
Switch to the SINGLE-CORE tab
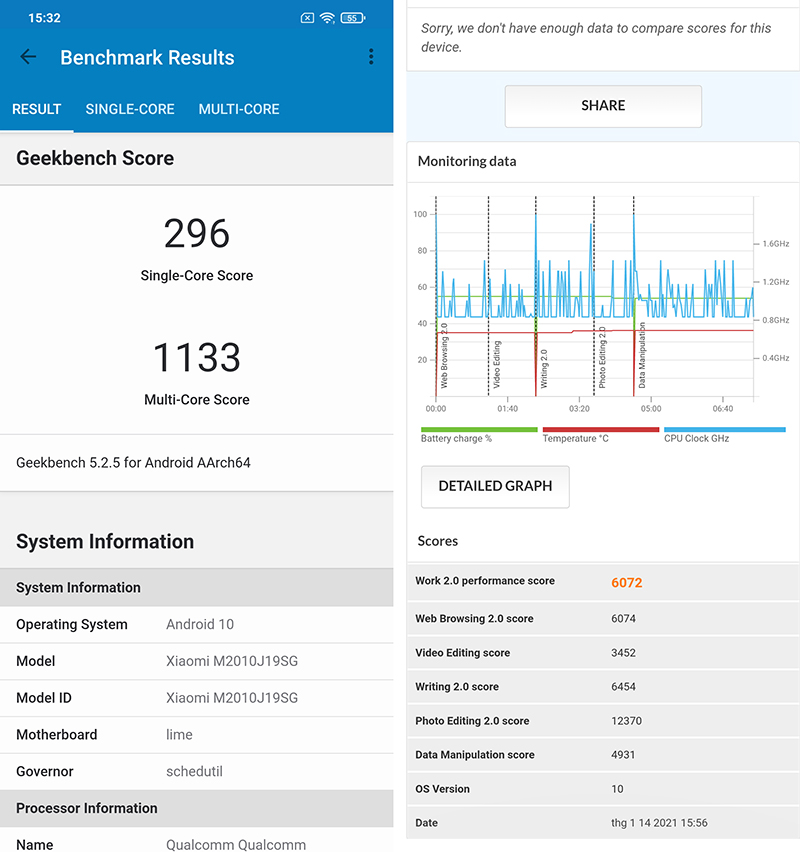130,109
